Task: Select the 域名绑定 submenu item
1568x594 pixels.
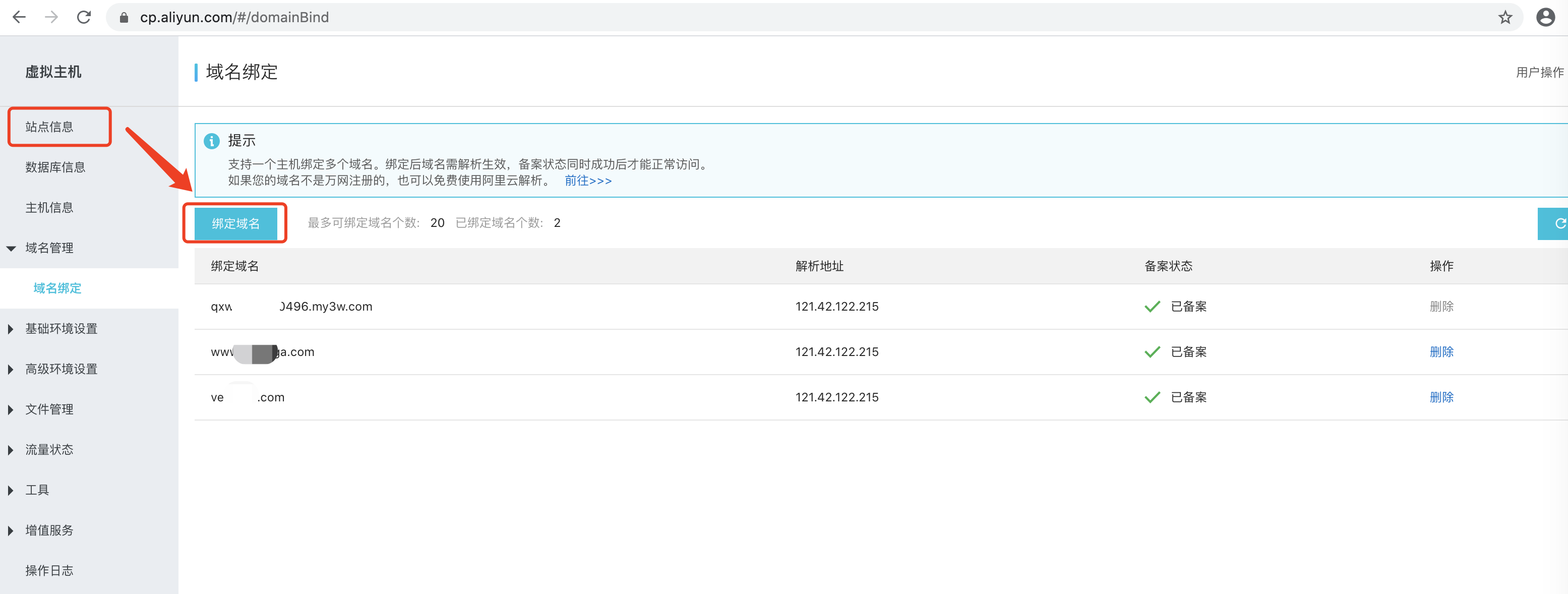Action: [x=57, y=288]
